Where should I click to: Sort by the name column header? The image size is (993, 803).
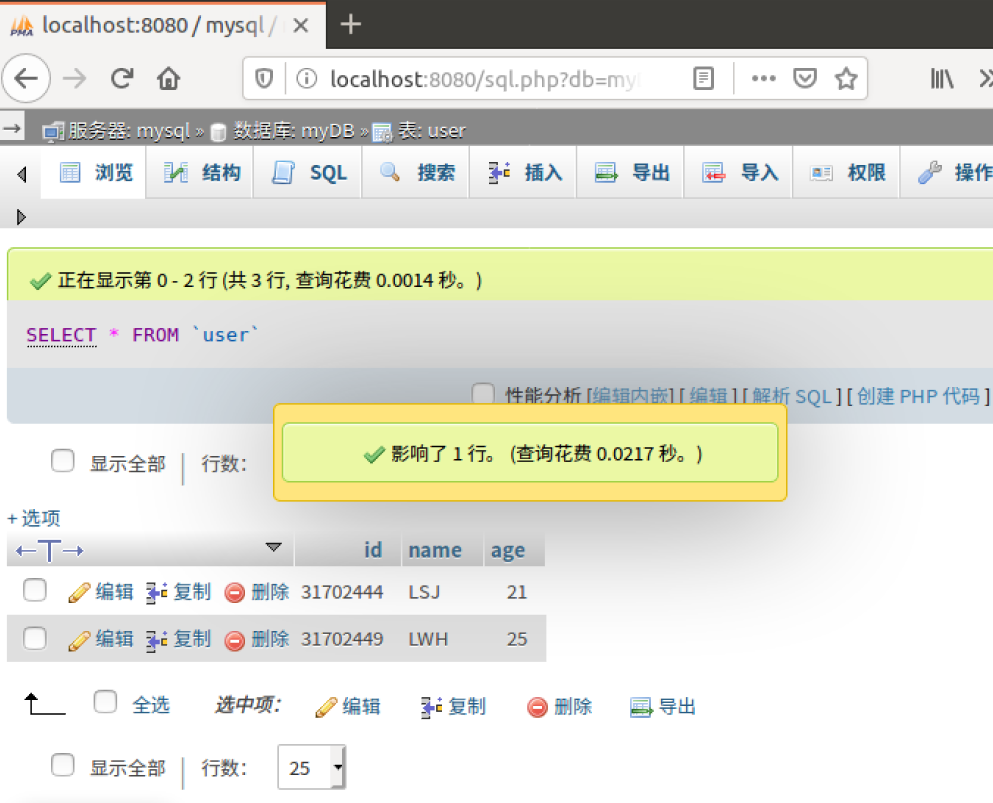[434, 550]
